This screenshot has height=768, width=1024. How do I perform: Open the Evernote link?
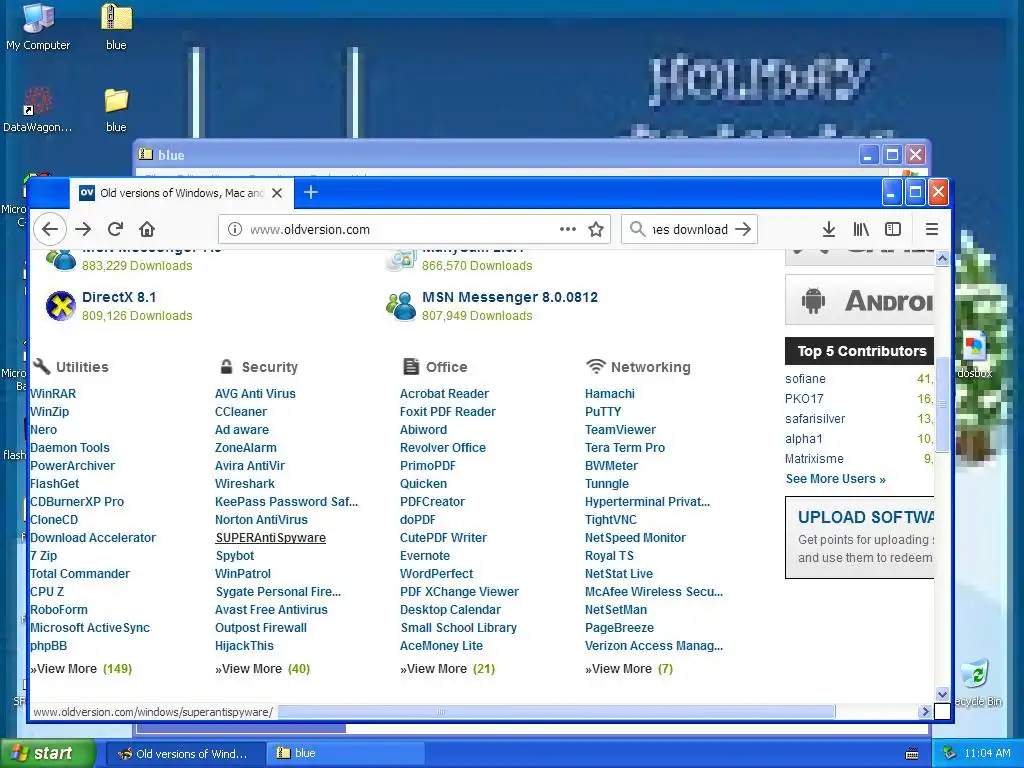point(424,556)
